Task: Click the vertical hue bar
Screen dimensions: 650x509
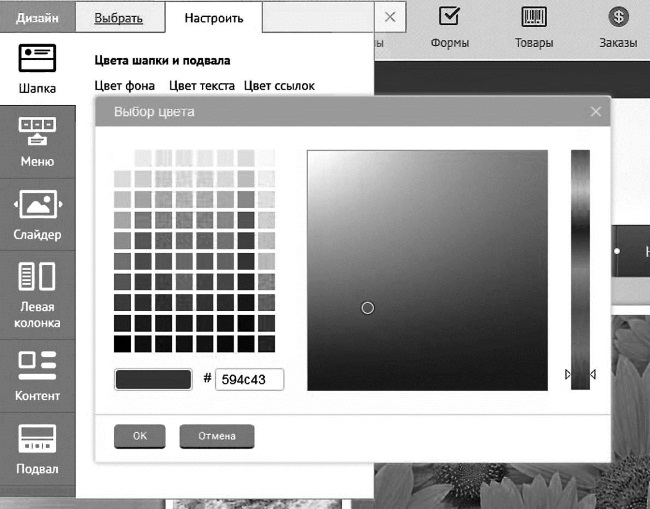Action: click(x=580, y=270)
